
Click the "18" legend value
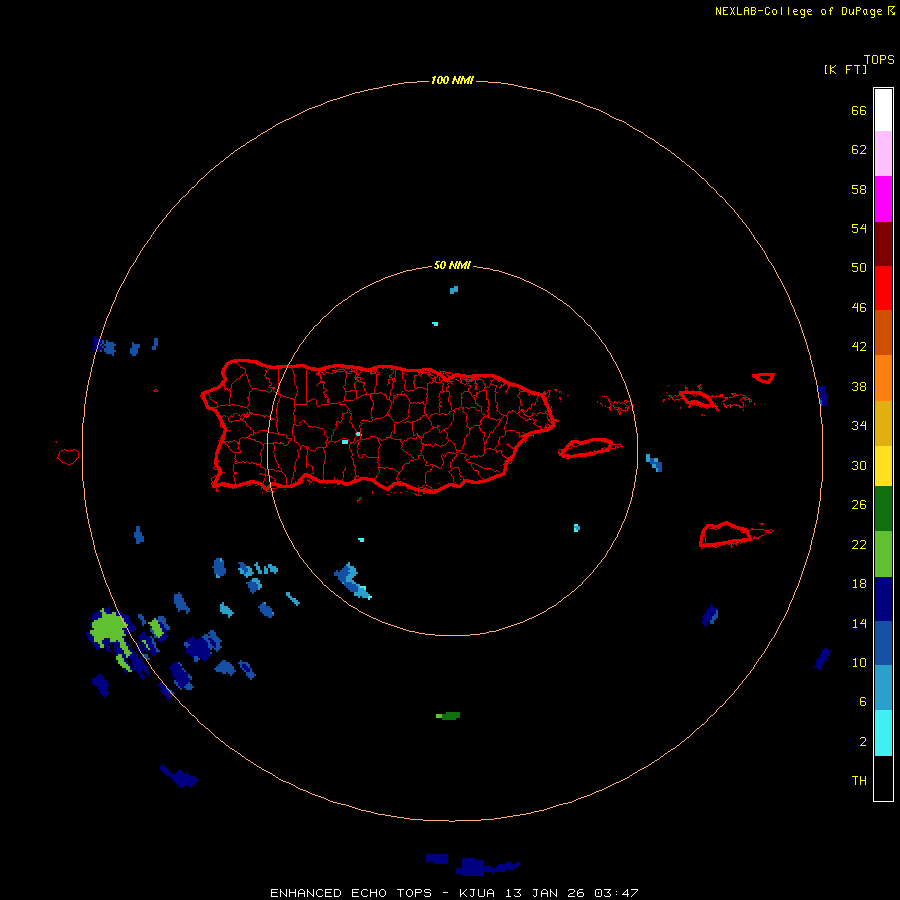859,583
